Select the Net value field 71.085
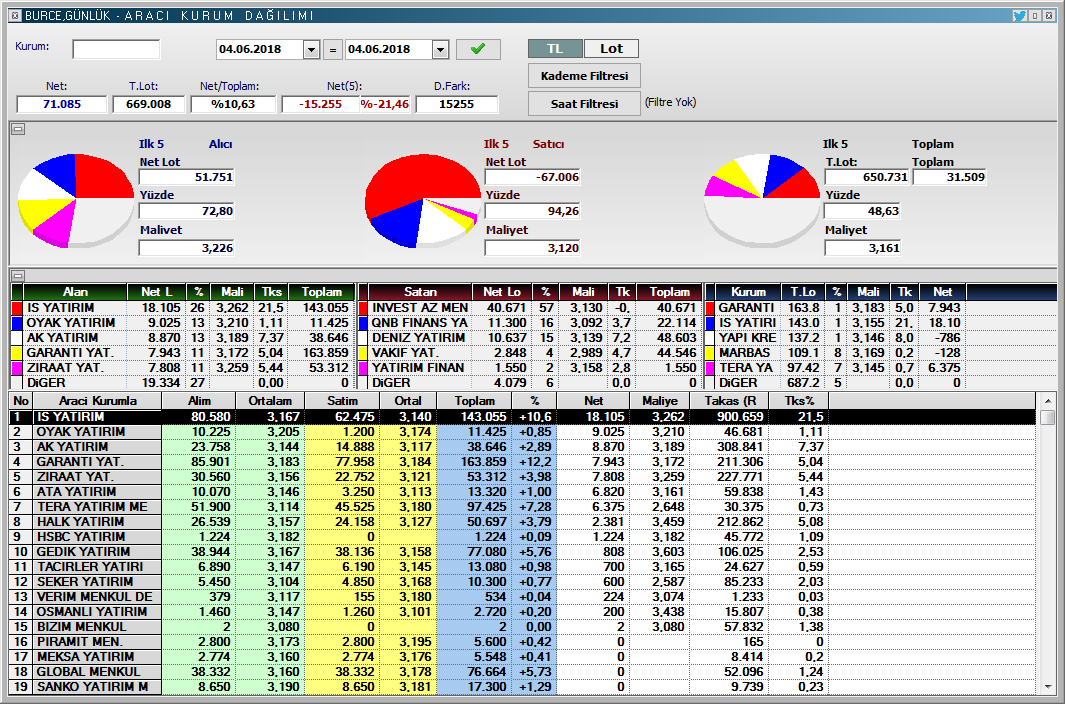Viewport: 1065px width, 704px height. (x=62, y=104)
